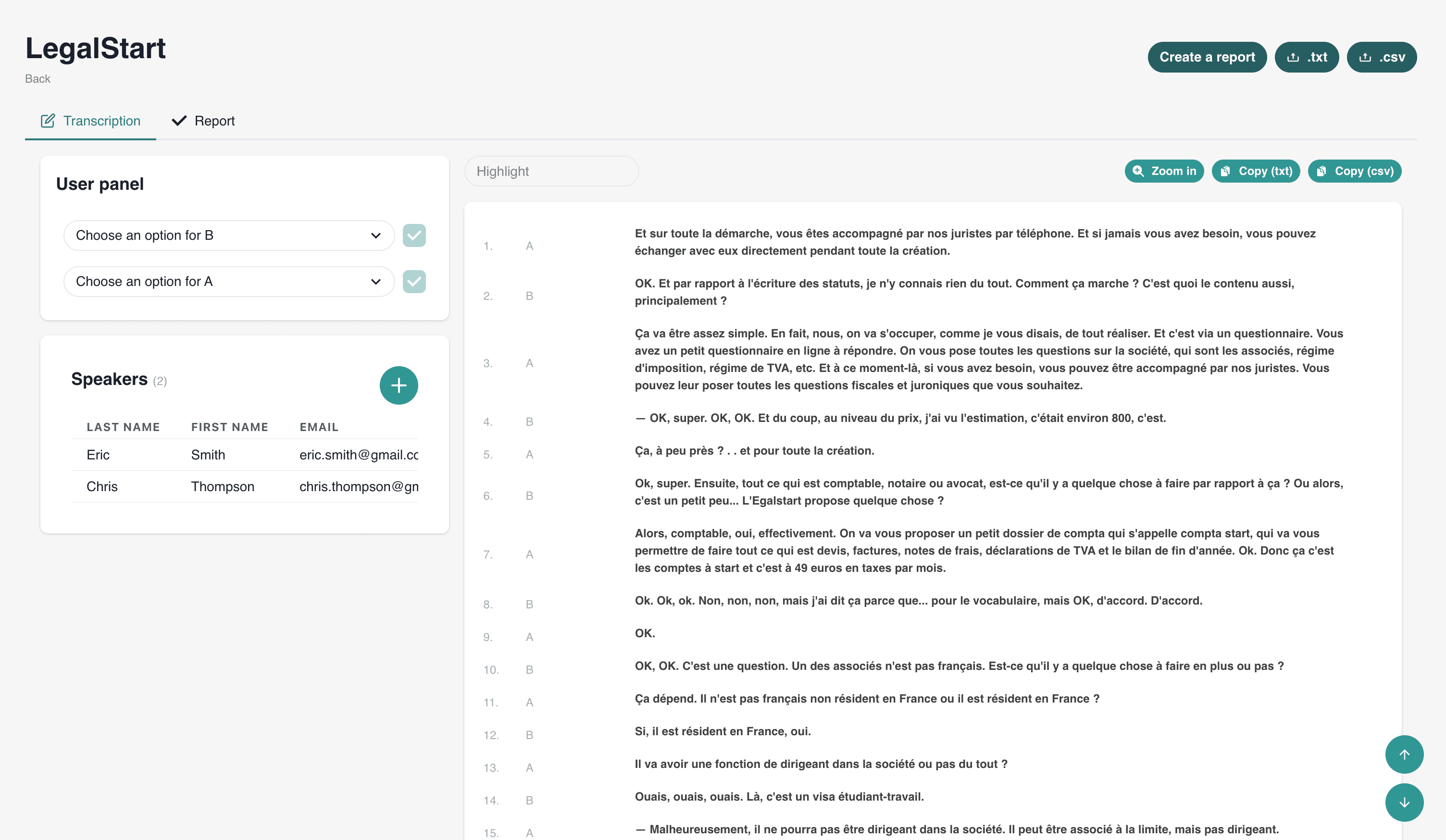This screenshot has width=1446, height=840.
Task: Export transcript as .txt file
Action: (1306, 57)
